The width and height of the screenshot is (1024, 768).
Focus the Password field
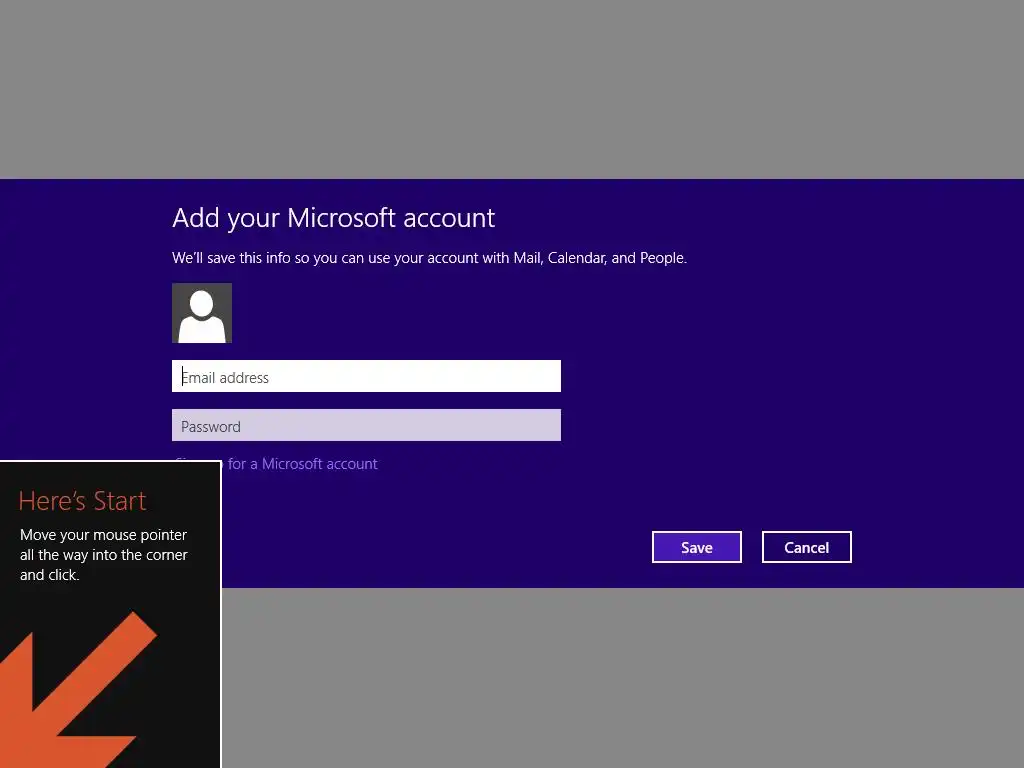point(366,425)
